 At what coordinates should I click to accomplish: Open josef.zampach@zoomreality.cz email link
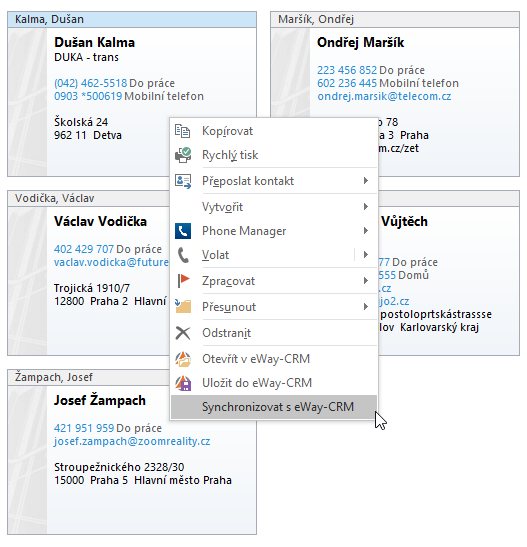132,441
